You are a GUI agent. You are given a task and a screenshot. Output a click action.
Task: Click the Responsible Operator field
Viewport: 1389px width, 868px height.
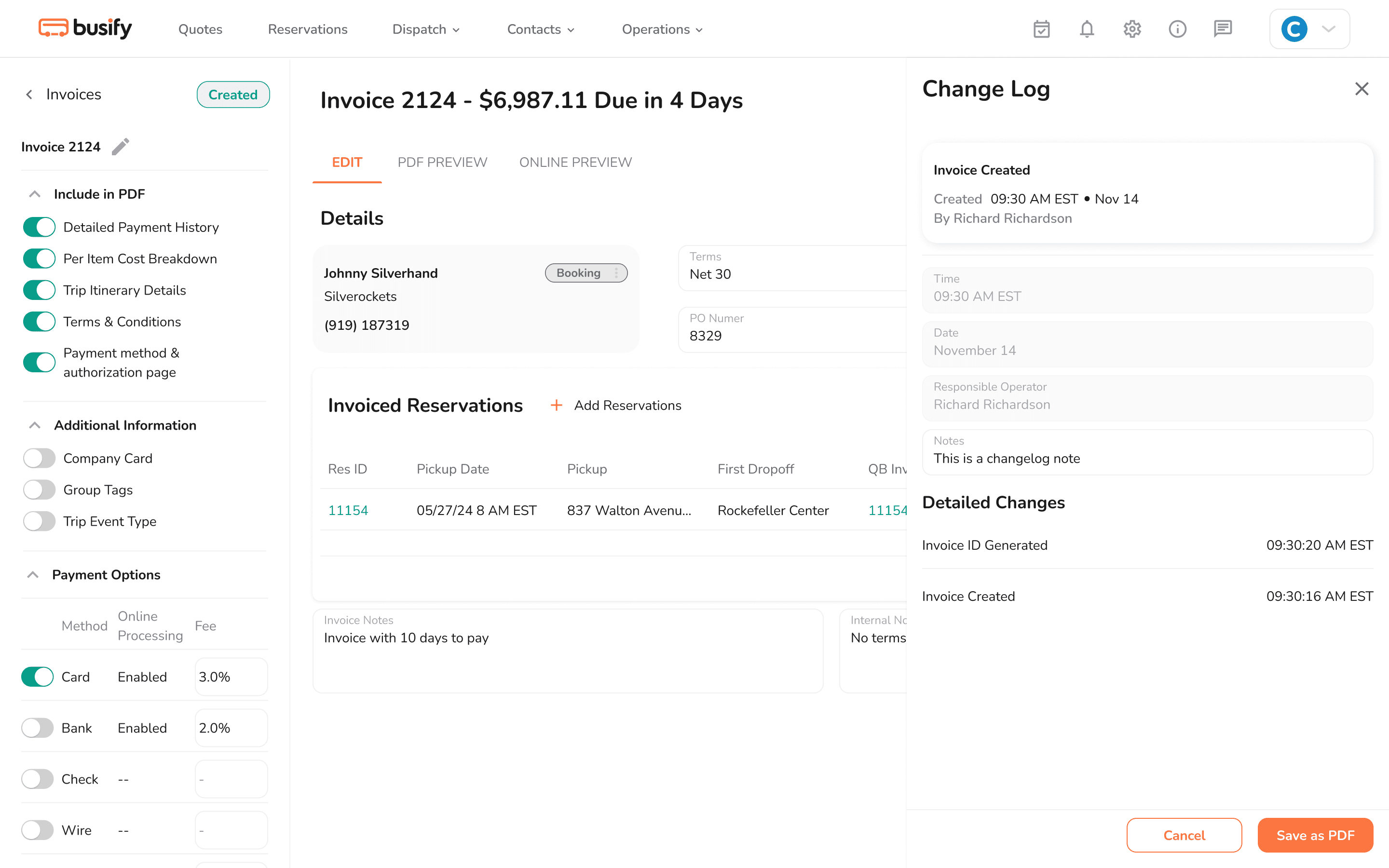point(1147,398)
